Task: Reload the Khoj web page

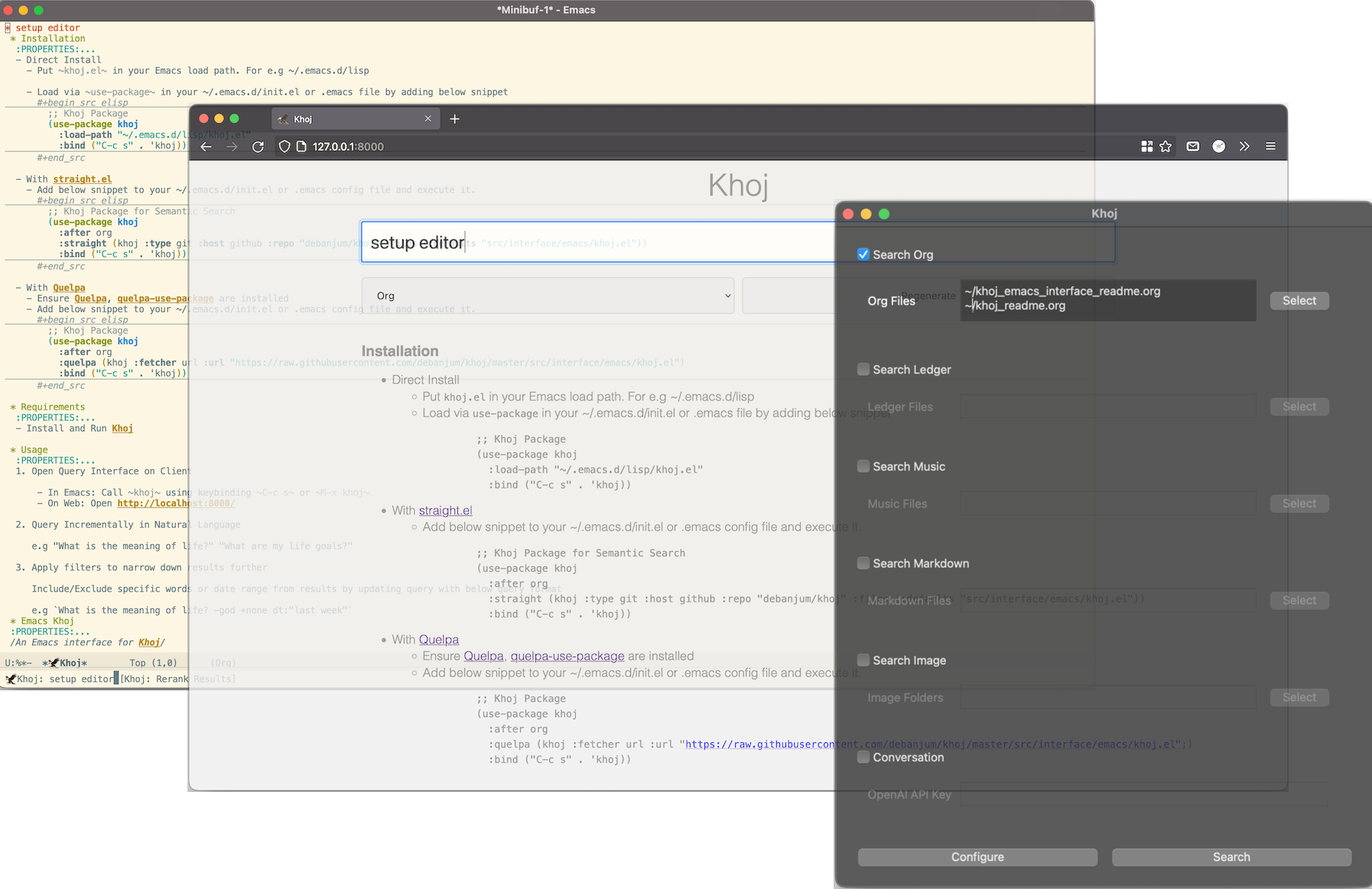Action: [x=258, y=147]
